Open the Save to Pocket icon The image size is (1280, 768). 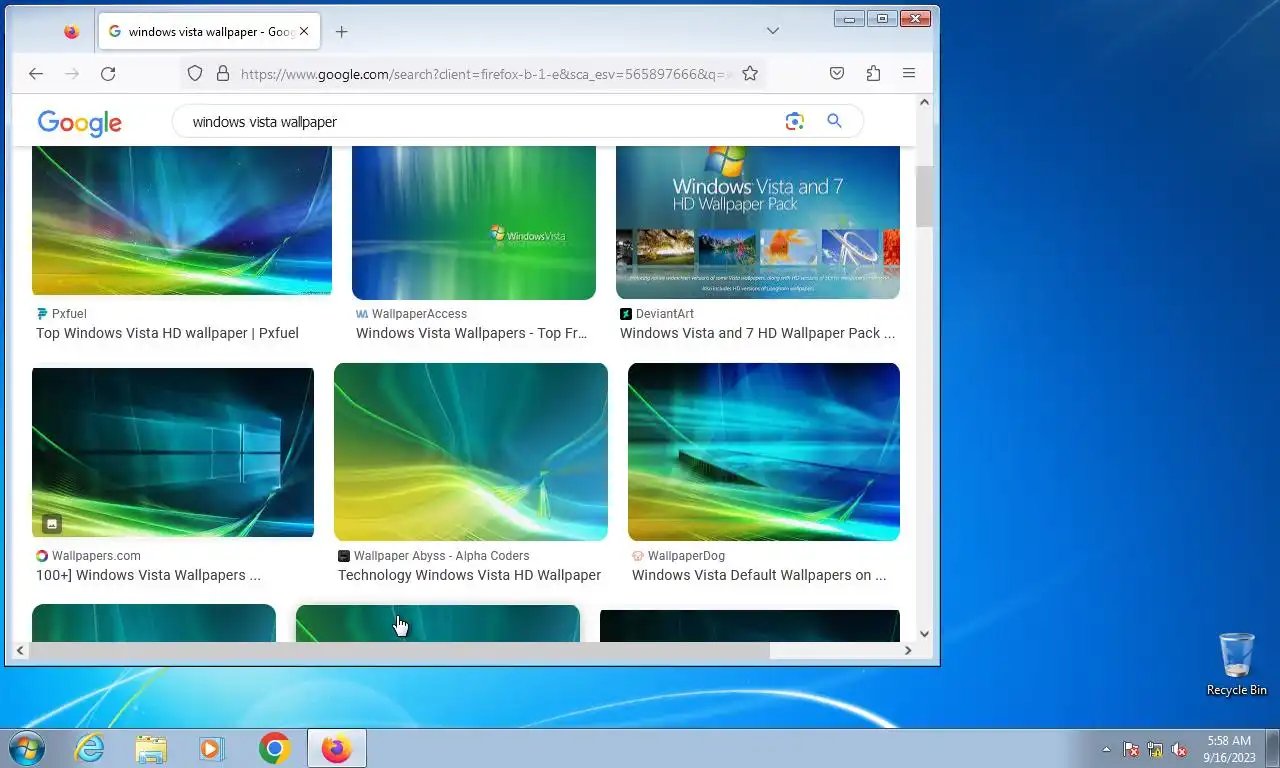tap(837, 73)
